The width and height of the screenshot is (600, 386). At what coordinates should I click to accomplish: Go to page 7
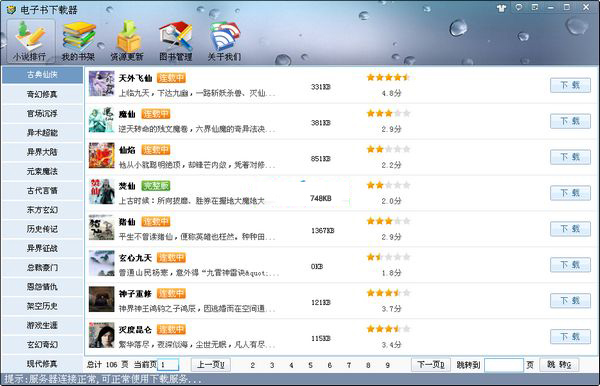click(349, 365)
